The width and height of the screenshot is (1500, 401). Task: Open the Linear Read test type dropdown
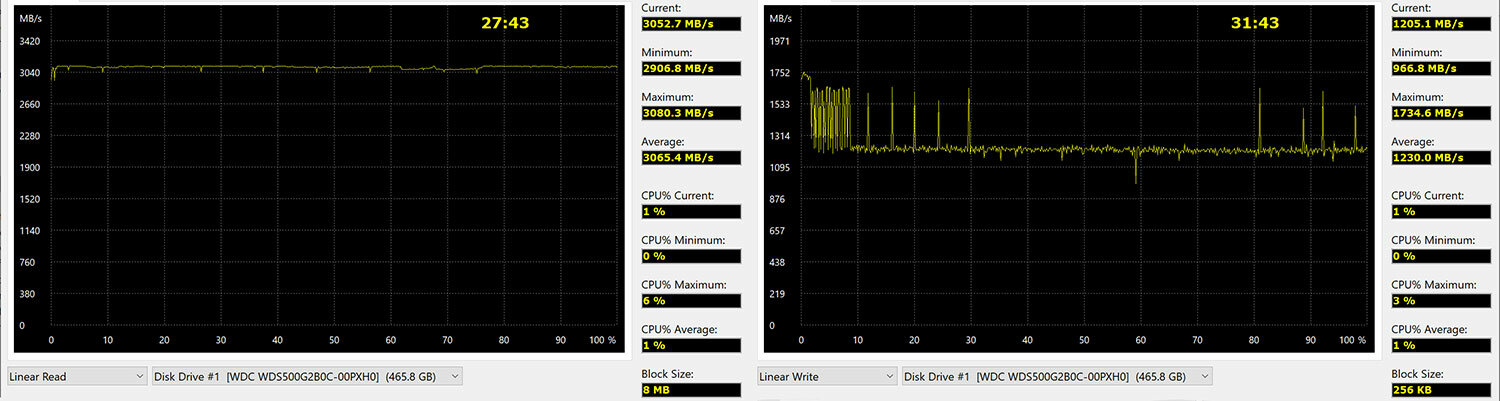click(x=77, y=377)
